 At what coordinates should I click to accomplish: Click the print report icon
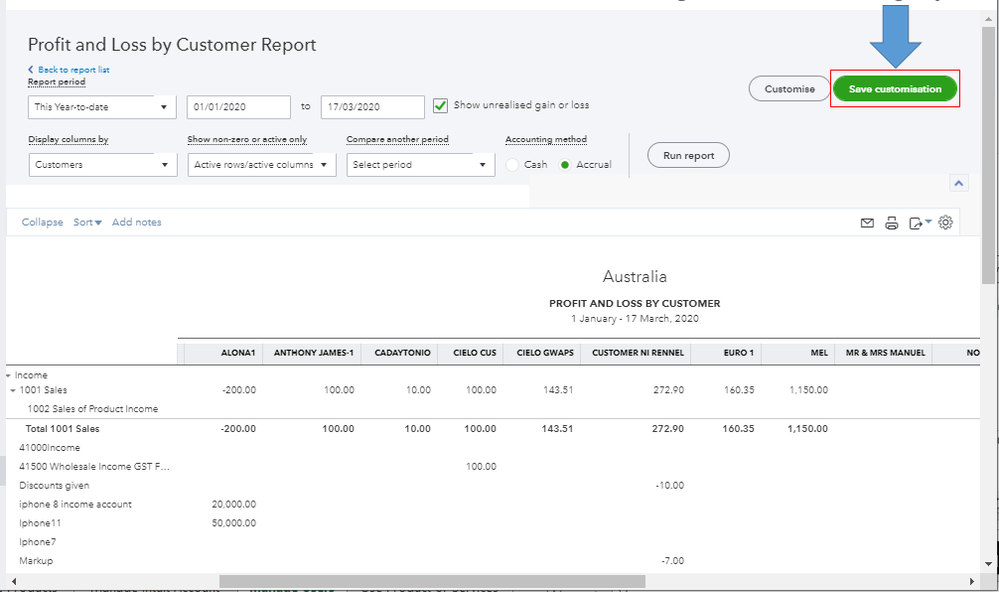coord(892,222)
